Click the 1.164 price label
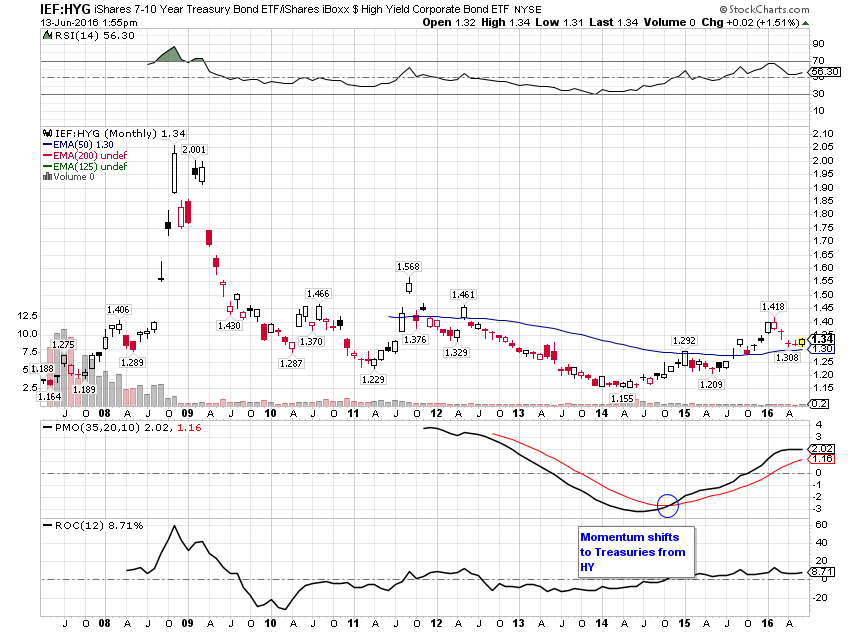Image resolution: width=850 pixels, height=633 pixels. 49,397
